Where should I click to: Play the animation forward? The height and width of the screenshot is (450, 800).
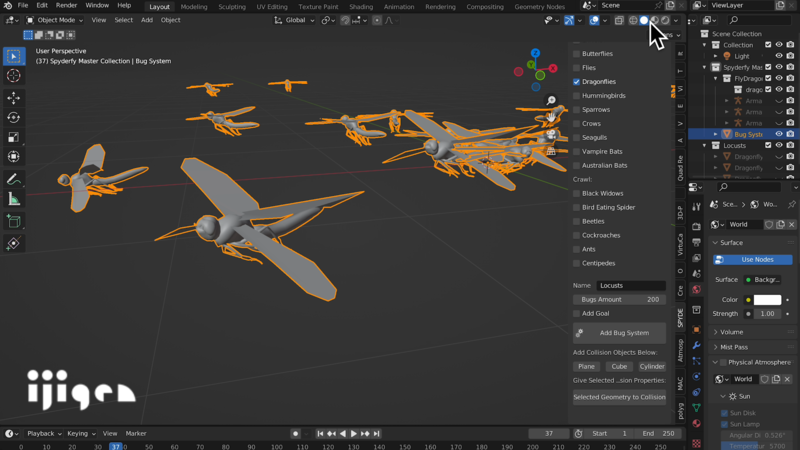[354, 433]
